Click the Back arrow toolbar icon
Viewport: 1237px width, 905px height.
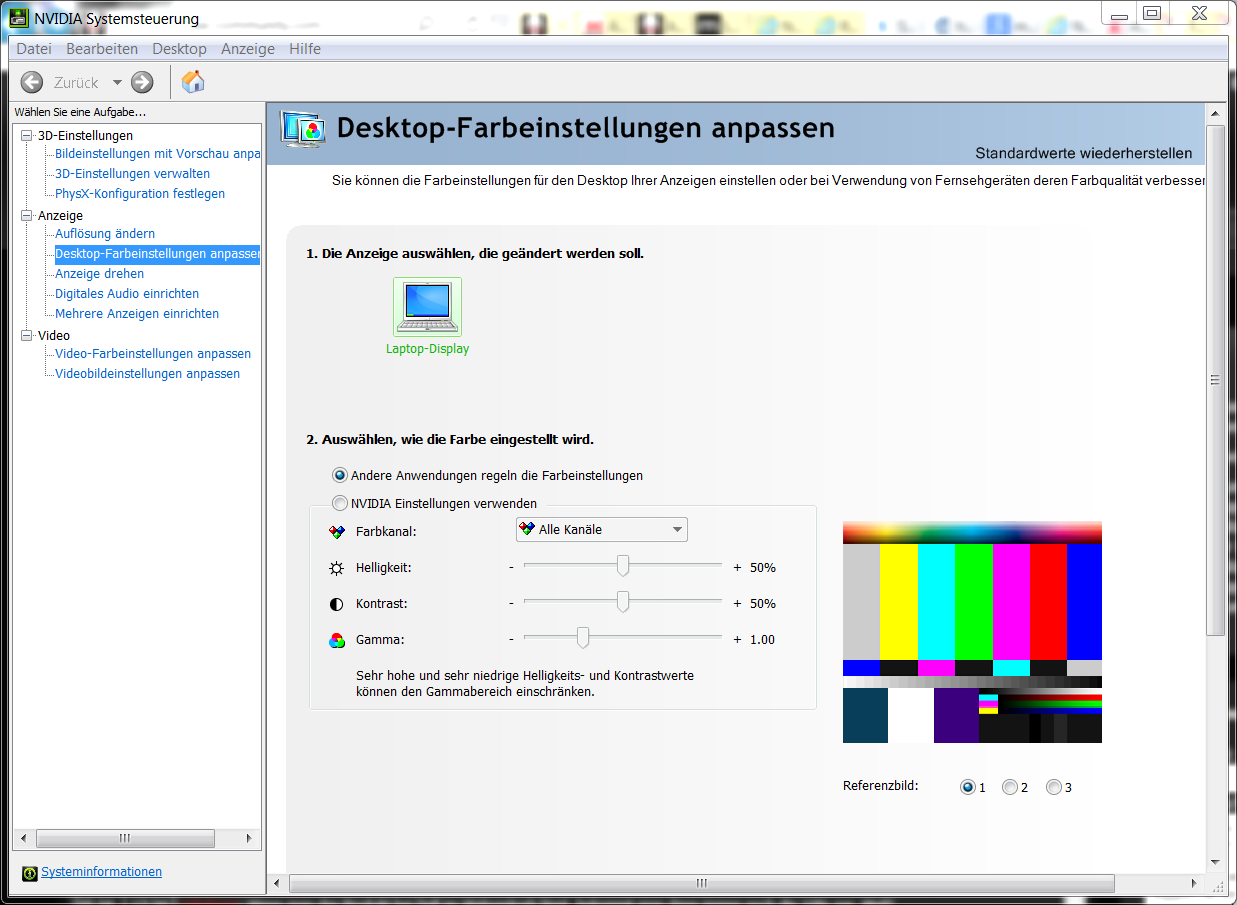pyautogui.click(x=32, y=82)
